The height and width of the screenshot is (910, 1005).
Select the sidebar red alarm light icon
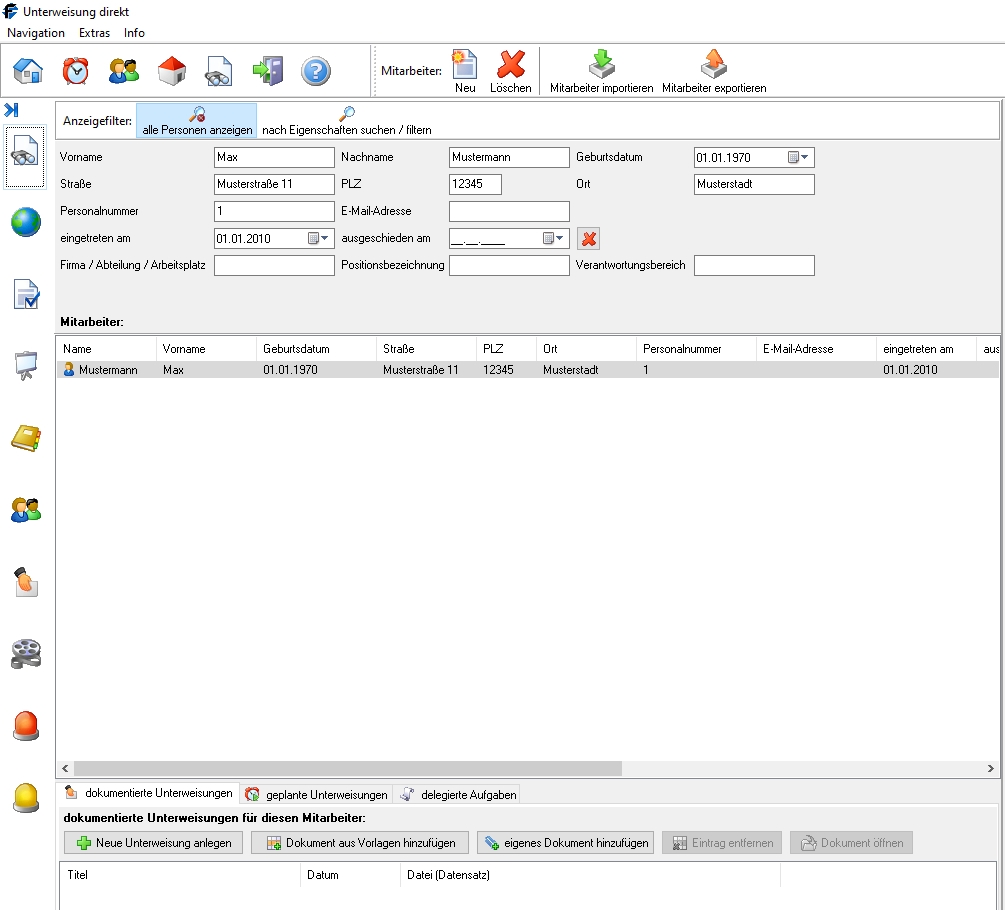pyautogui.click(x=26, y=726)
